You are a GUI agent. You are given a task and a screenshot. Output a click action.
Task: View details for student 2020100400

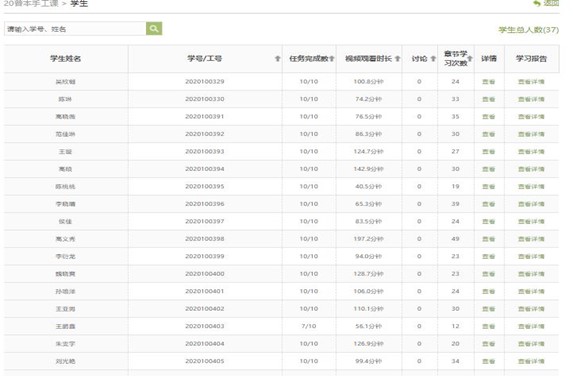[489, 274]
